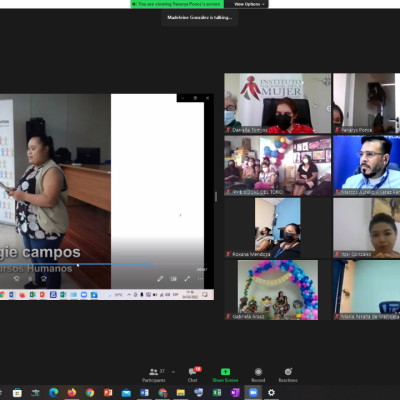This screenshot has height=400, width=400.
Task: Open the Chat panel with unread badge
Action: tap(193, 375)
